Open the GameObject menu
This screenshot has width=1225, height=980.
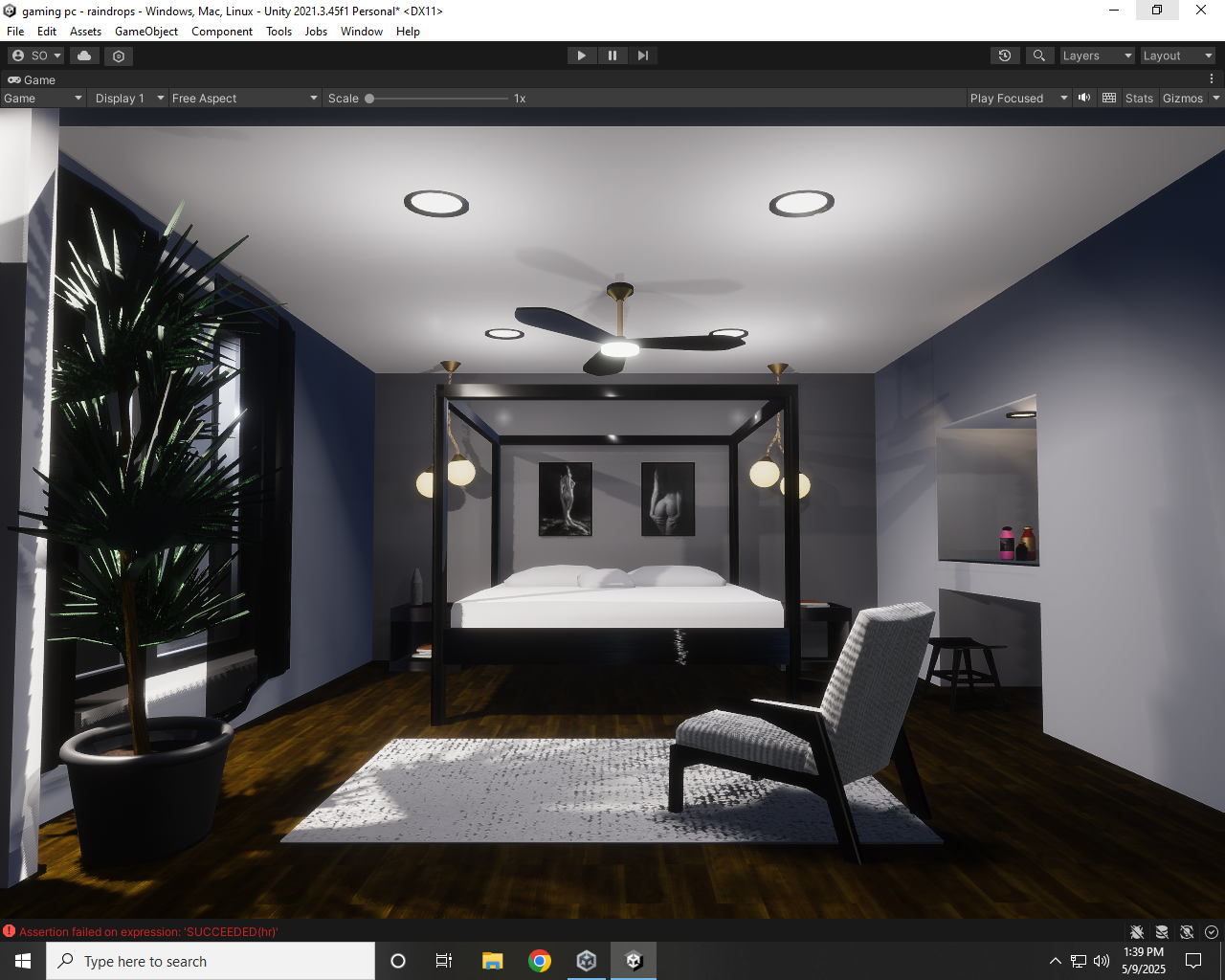tap(146, 32)
